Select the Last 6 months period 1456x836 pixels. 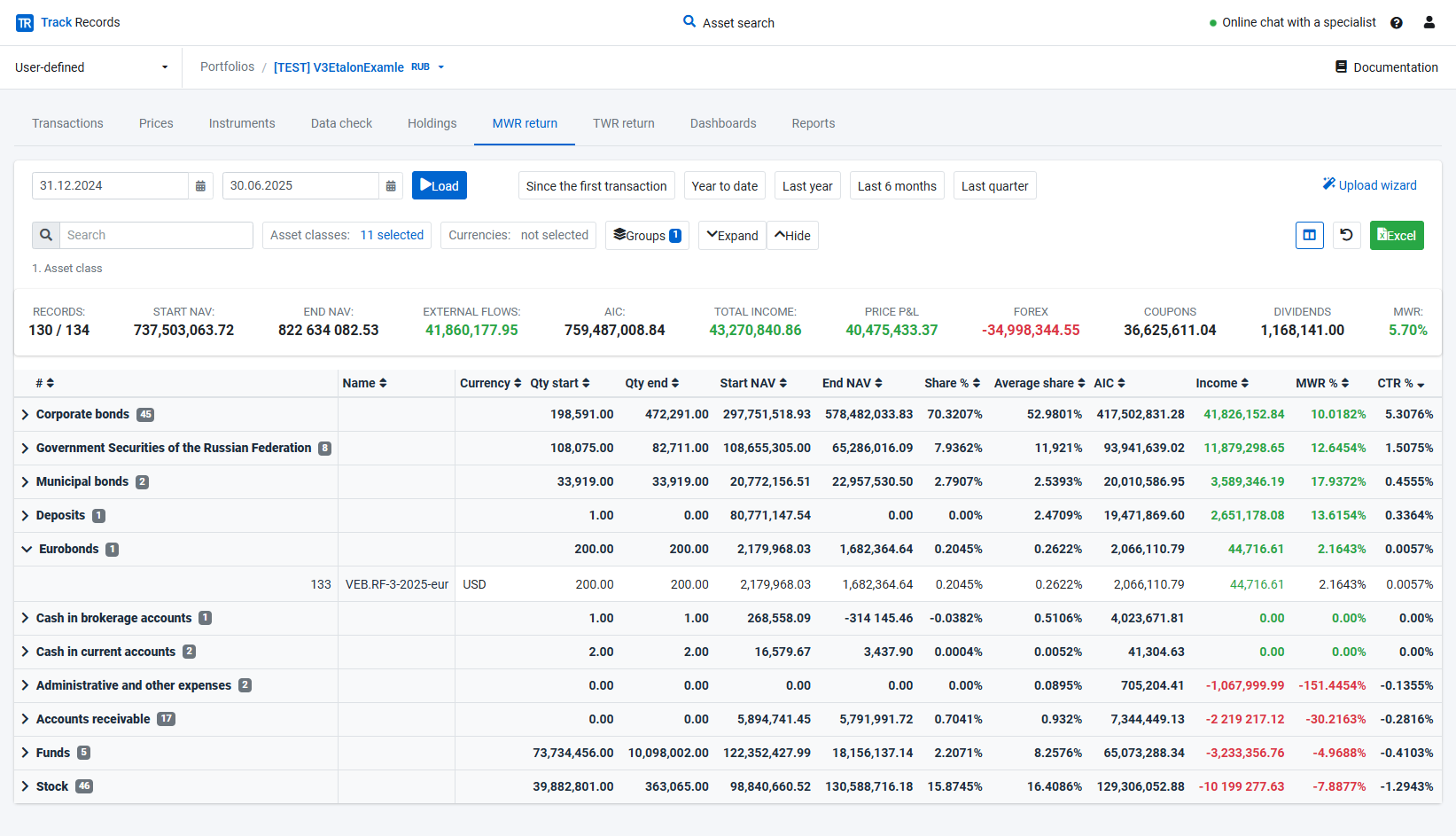pos(897,186)
